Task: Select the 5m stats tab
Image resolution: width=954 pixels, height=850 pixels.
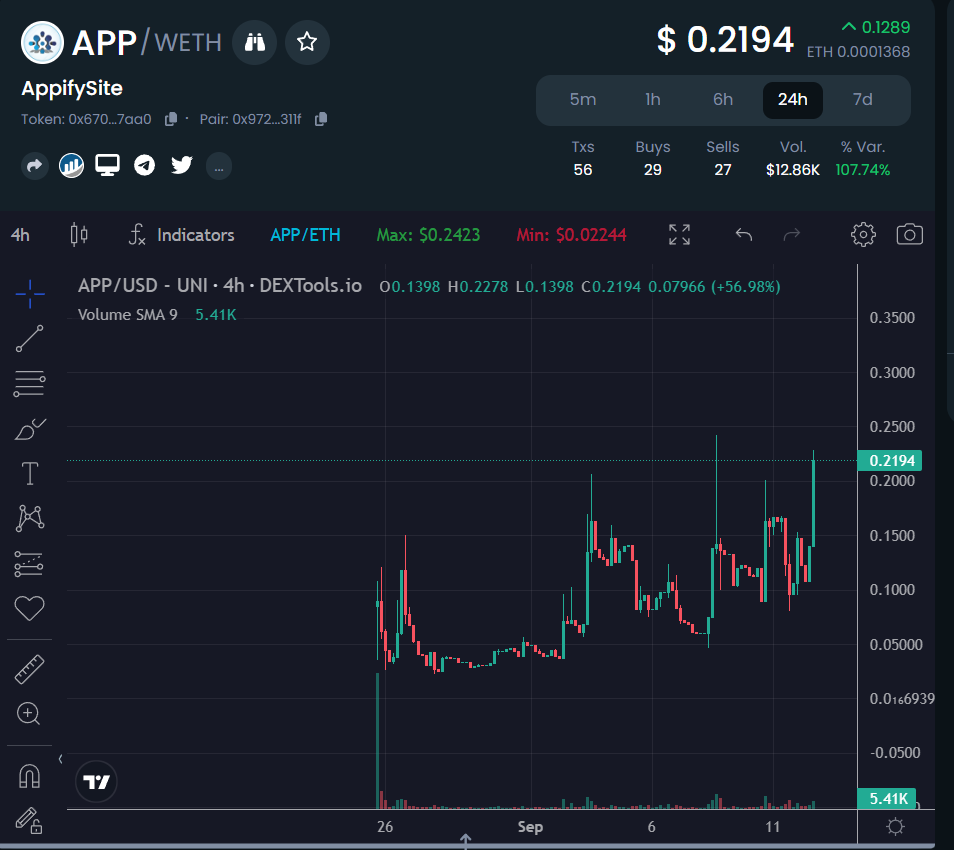Action: pos(583,100)
